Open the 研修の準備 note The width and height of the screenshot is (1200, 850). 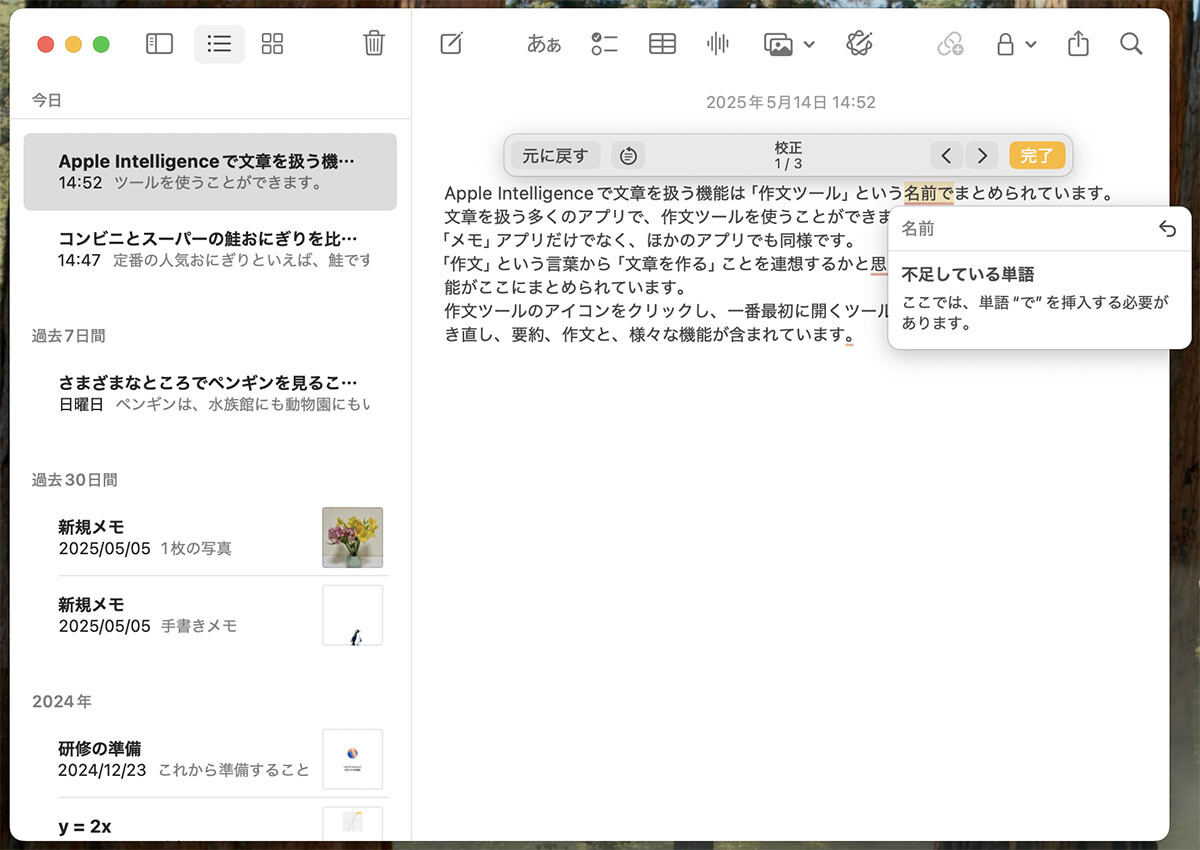(x=210, y=759)
